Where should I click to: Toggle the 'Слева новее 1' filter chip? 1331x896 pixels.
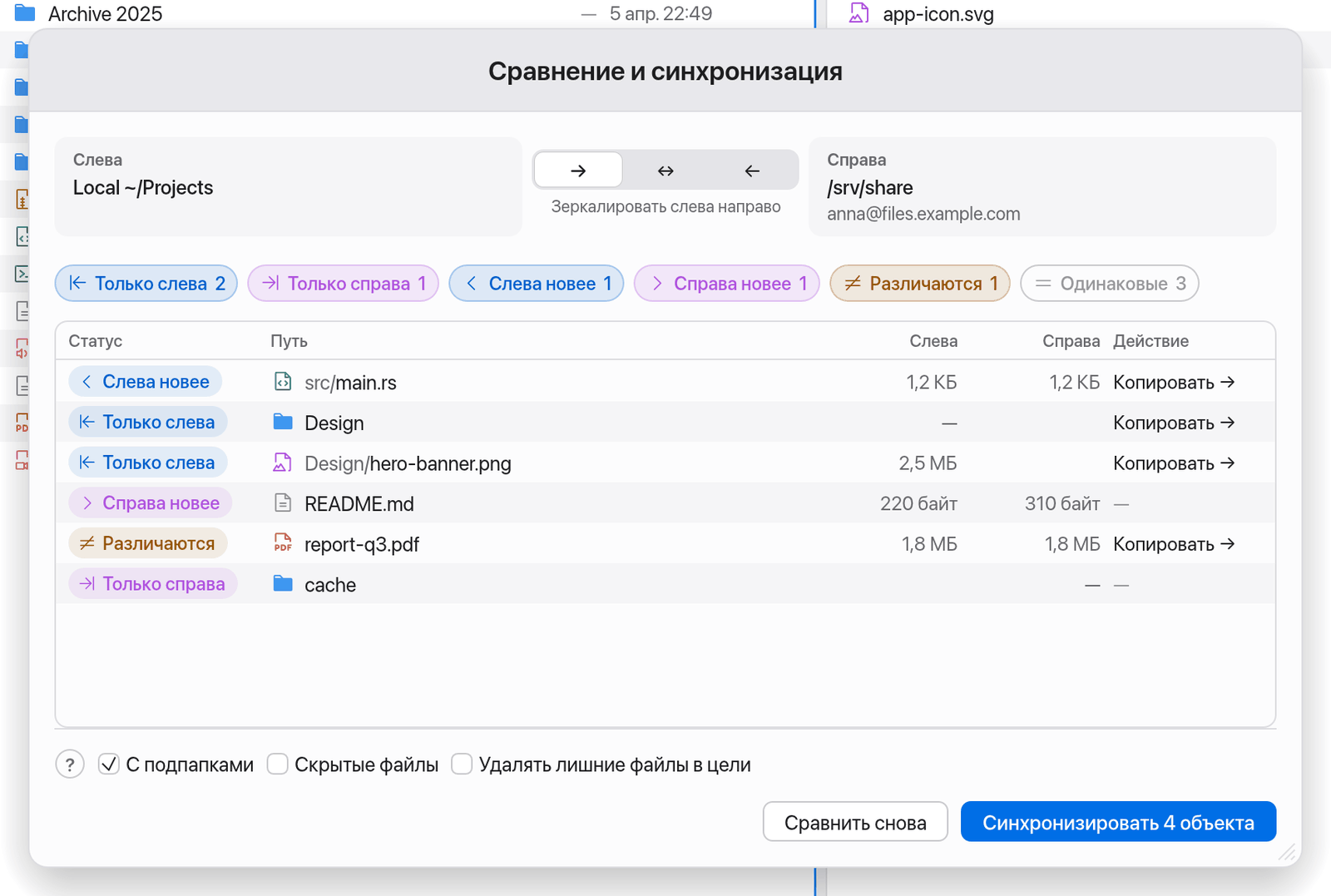tap(537, 284)
